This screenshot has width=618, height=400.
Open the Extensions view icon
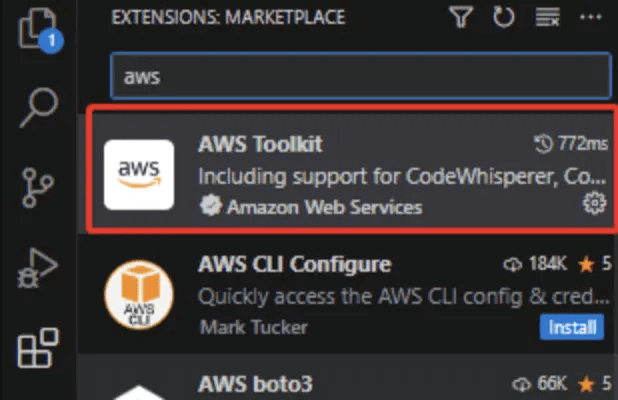(38, 348)
